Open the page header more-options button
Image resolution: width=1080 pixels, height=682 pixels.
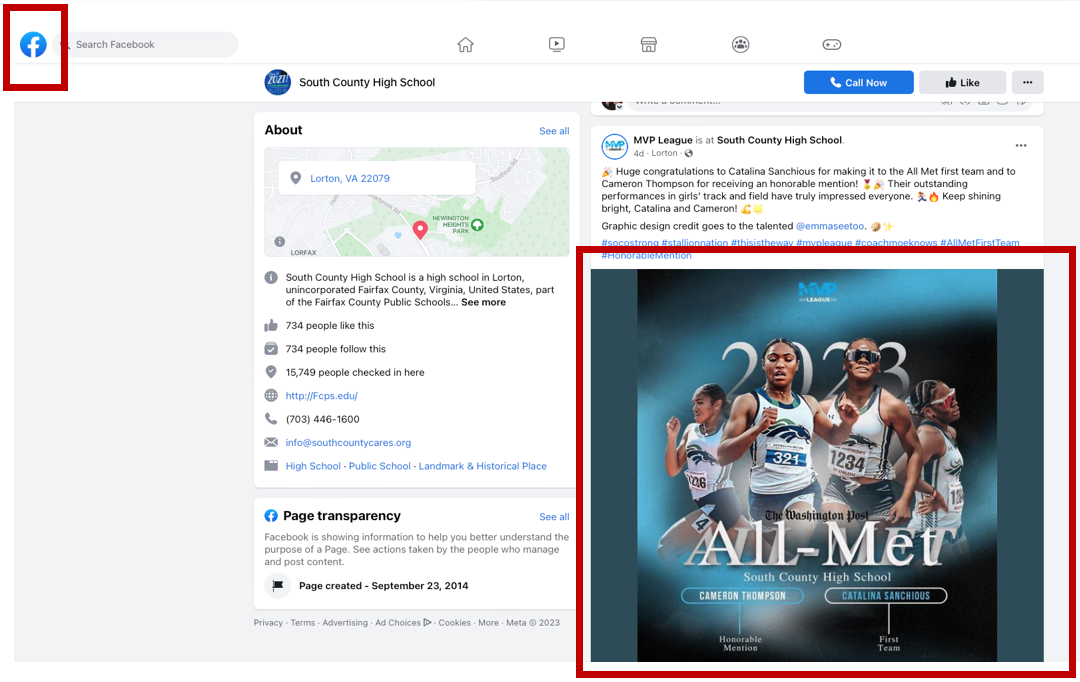[x=1028, y=83]
